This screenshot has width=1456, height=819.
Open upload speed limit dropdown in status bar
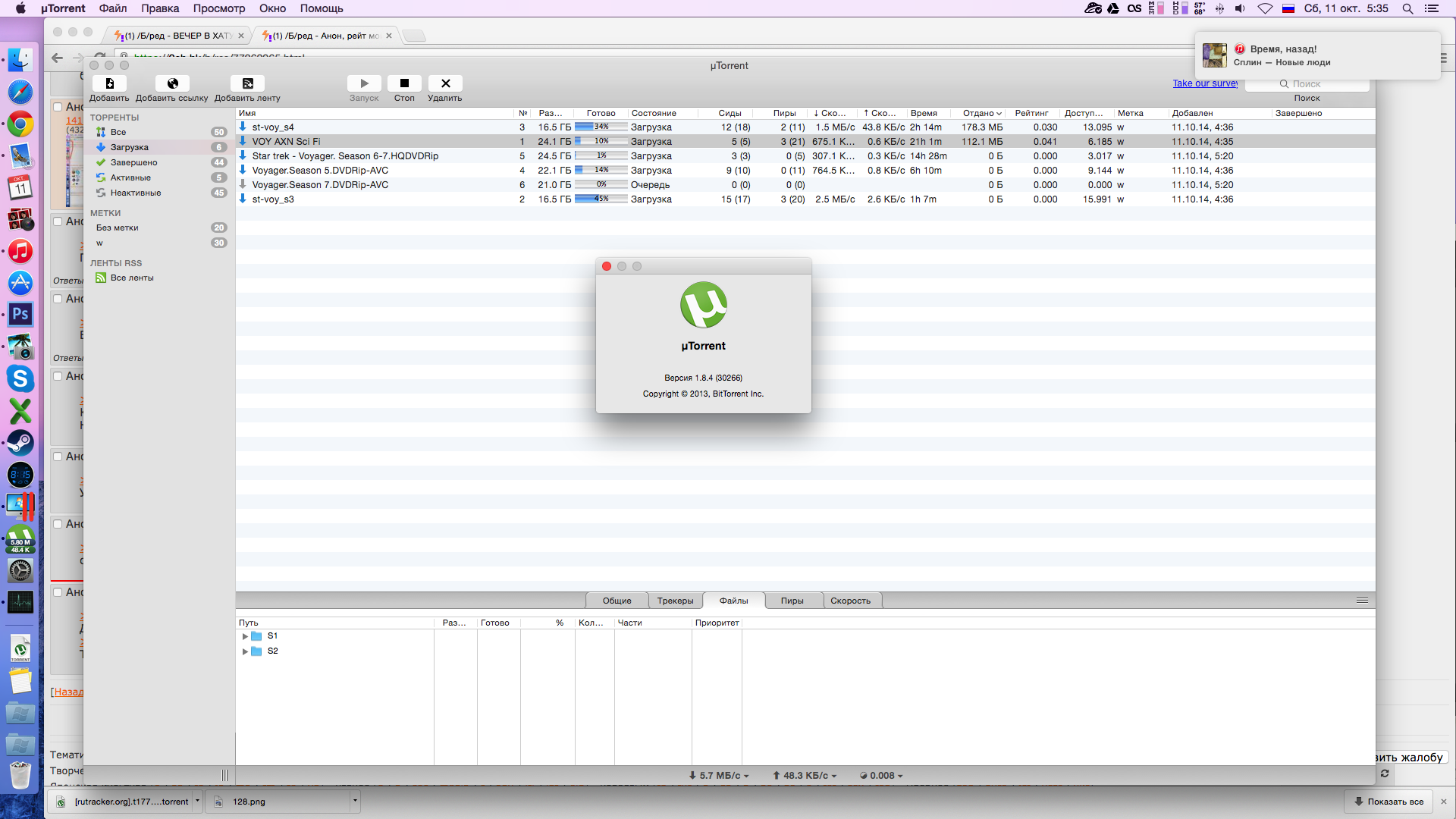pos(805,776)
